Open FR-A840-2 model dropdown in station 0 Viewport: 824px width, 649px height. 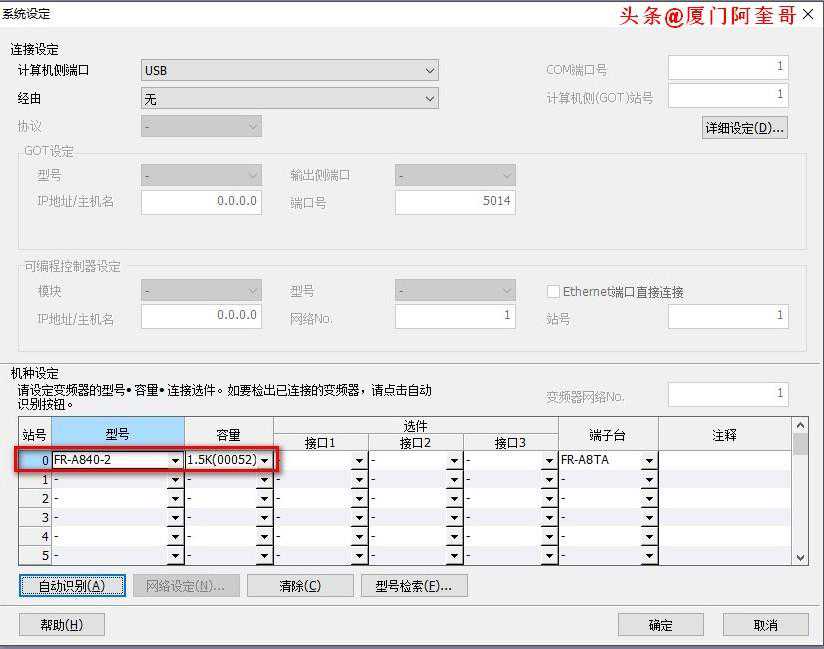click(x=175, y=461)
